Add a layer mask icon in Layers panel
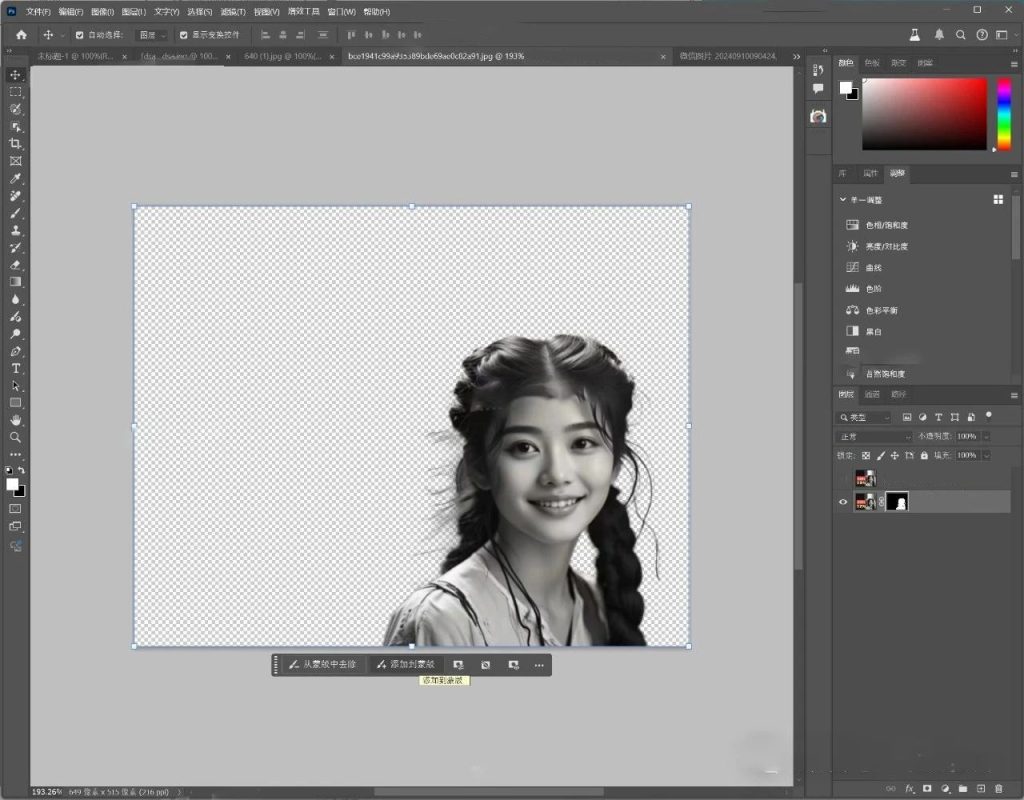 coord(927,788)
